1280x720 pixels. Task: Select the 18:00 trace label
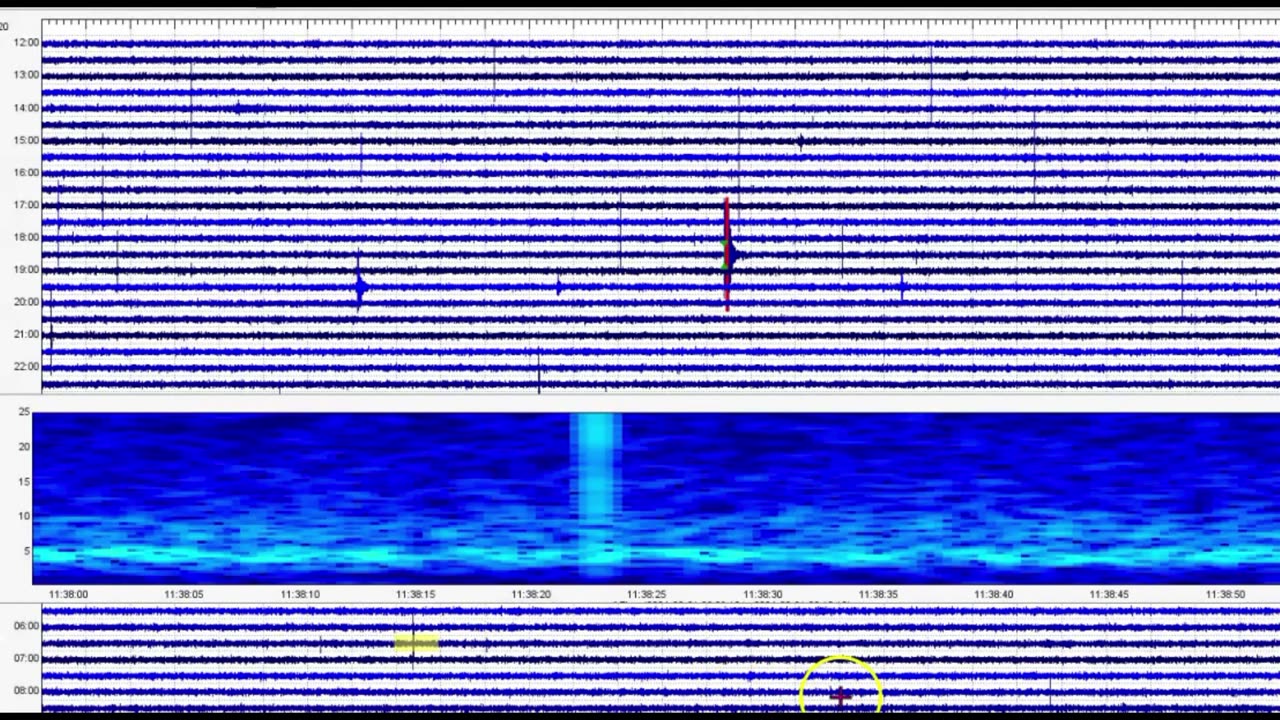click(x=27, y=237)
